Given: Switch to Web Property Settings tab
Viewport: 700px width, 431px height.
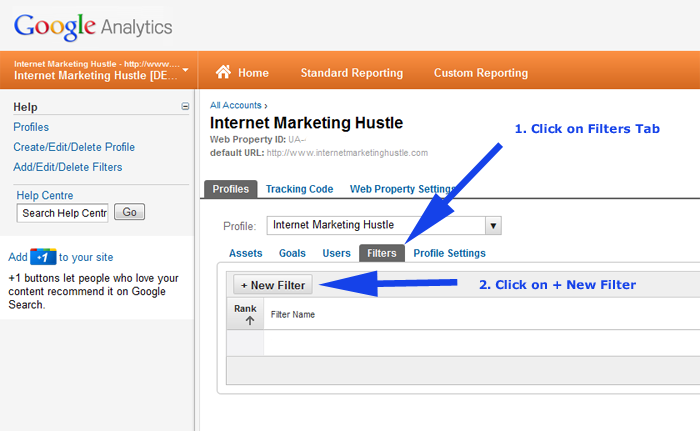Looking at the screenshot, I should click(x=402, y=189).
